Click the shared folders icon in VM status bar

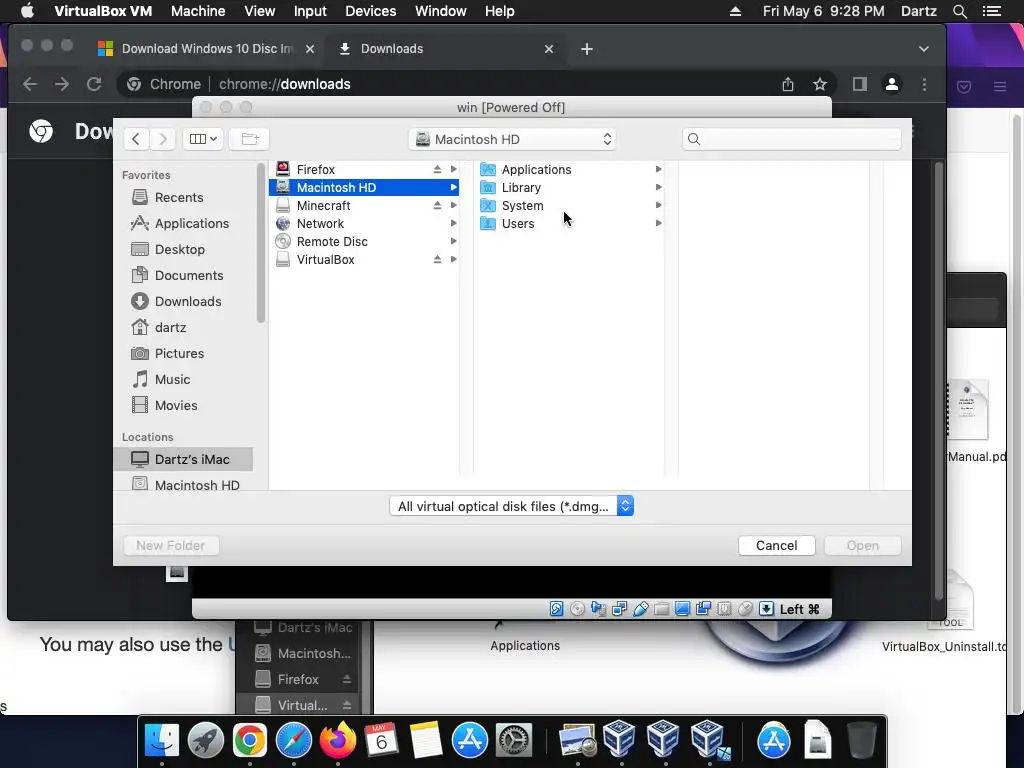pyautogui.click(x=662, y=609)
